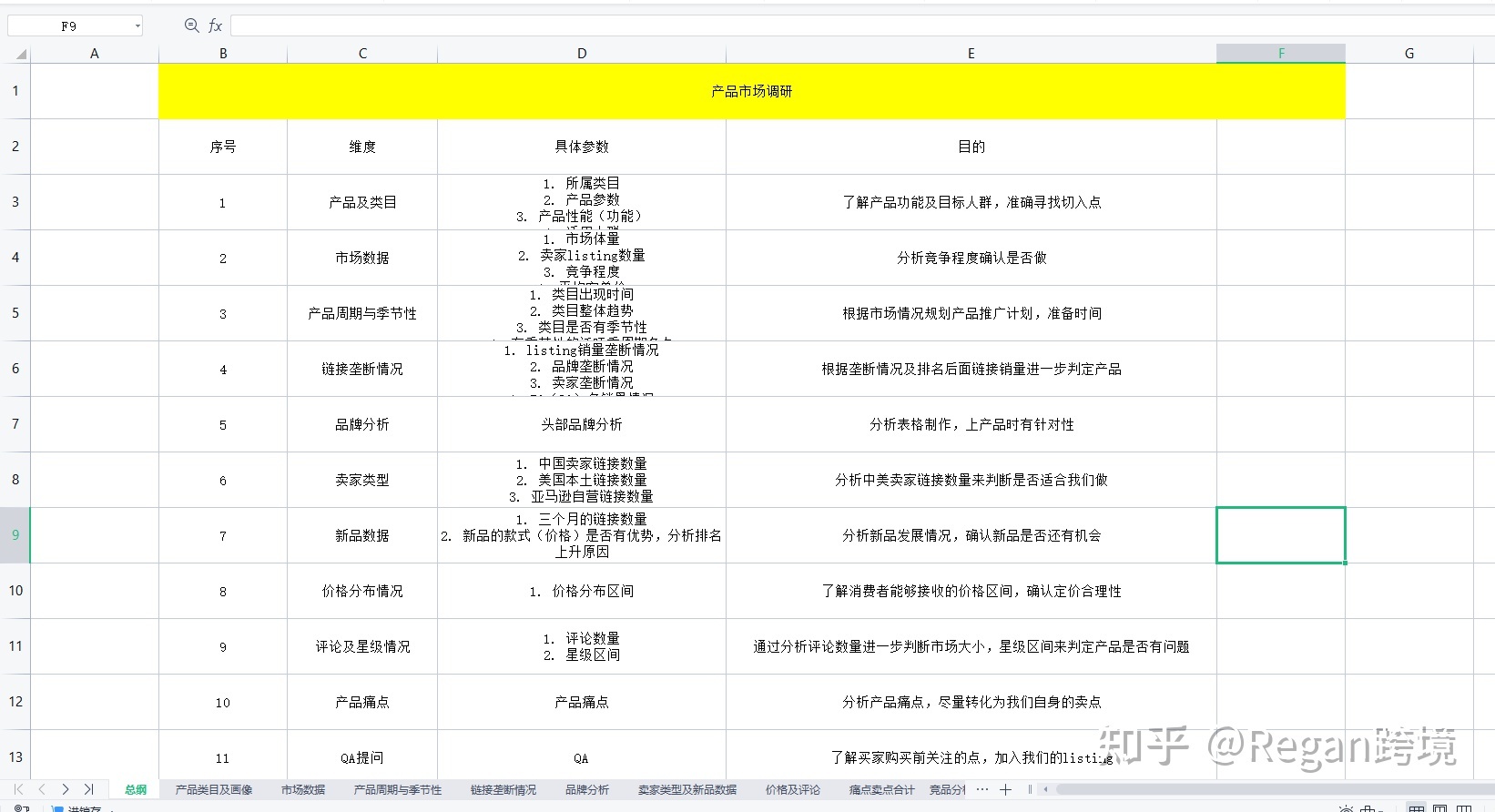The width and height of the screenshot is (1495, 812).
Task: Go to the previous sheet using the arrow
Action: tap(42, 789)
